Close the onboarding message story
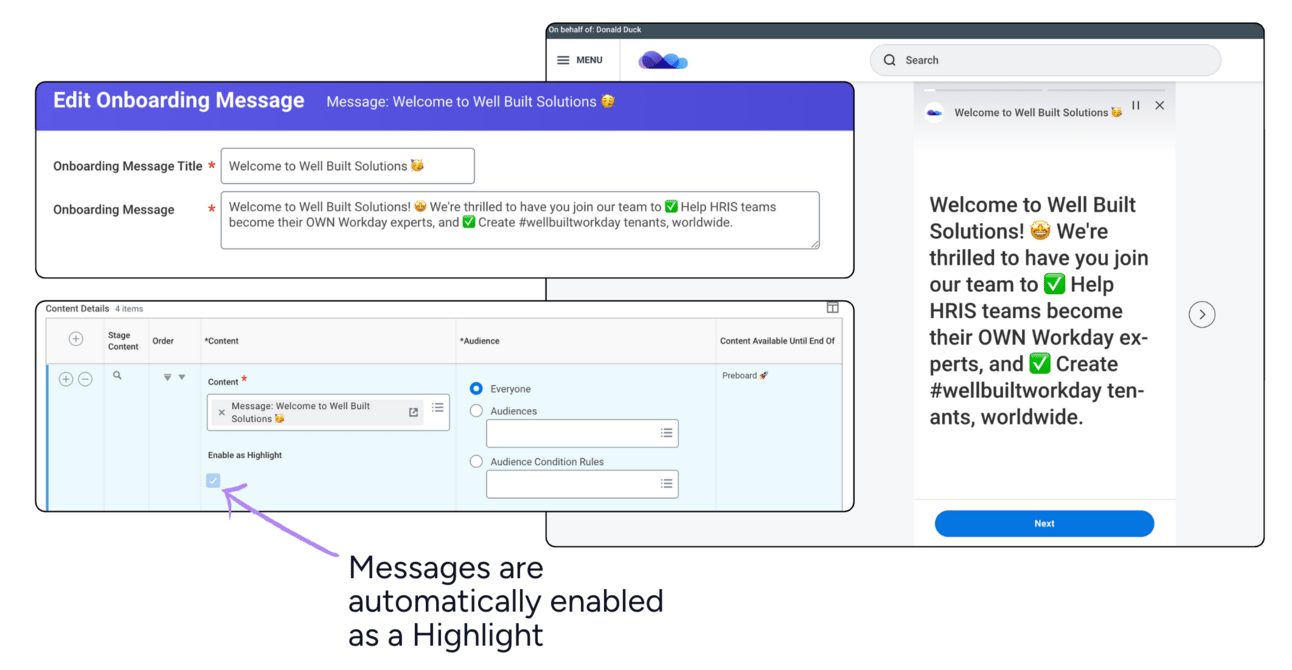 pyautogui.click(x=1160, y=105)
